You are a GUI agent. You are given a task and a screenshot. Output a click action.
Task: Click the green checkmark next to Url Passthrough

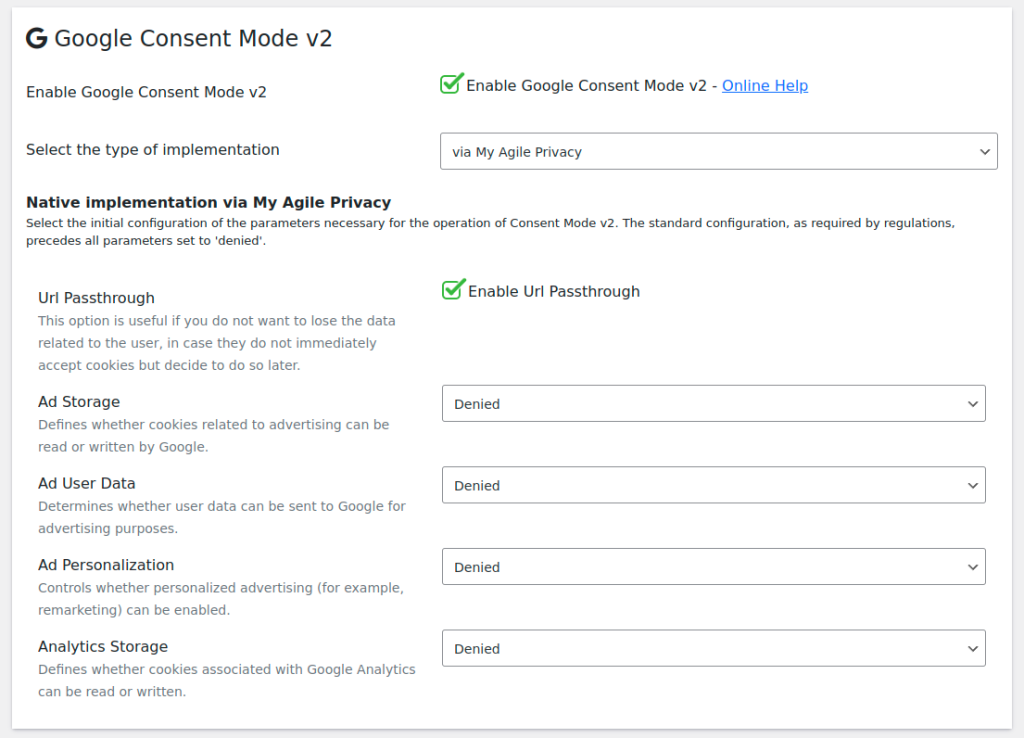451,291
